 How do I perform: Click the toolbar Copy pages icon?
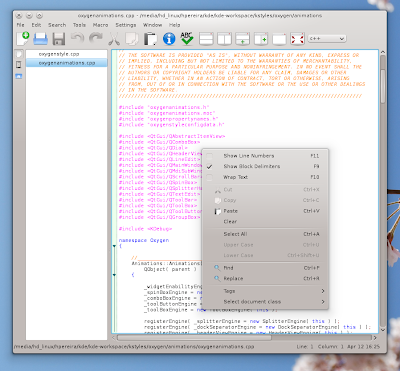click(132, 39)
